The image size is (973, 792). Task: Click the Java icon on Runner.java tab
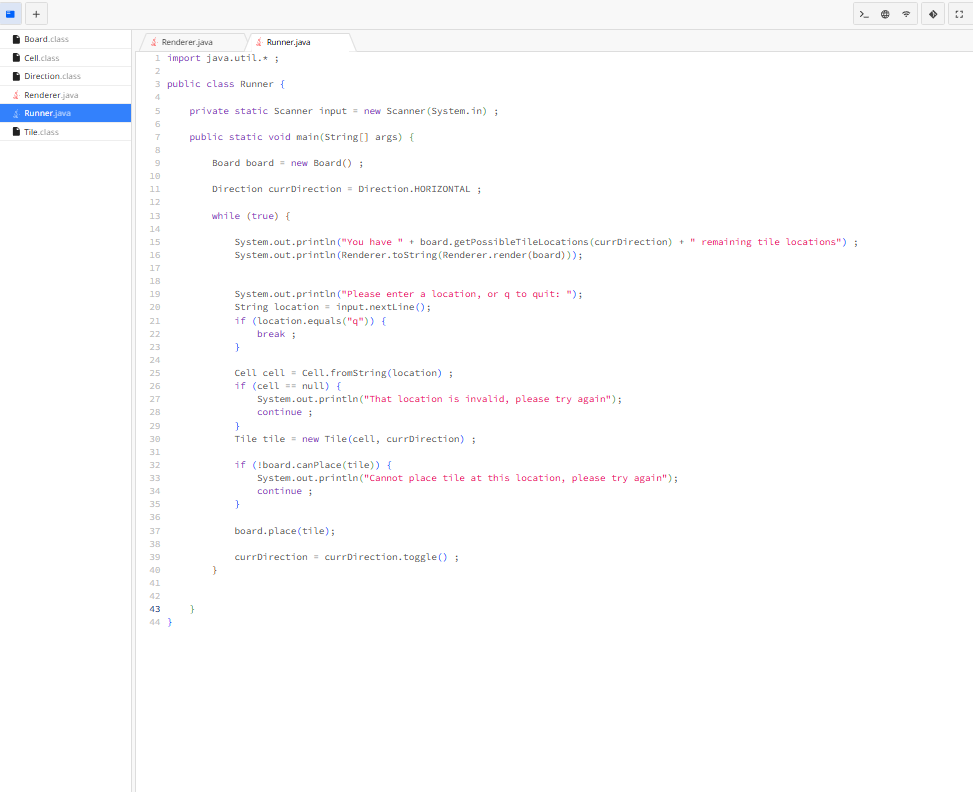tap(260, 43)
